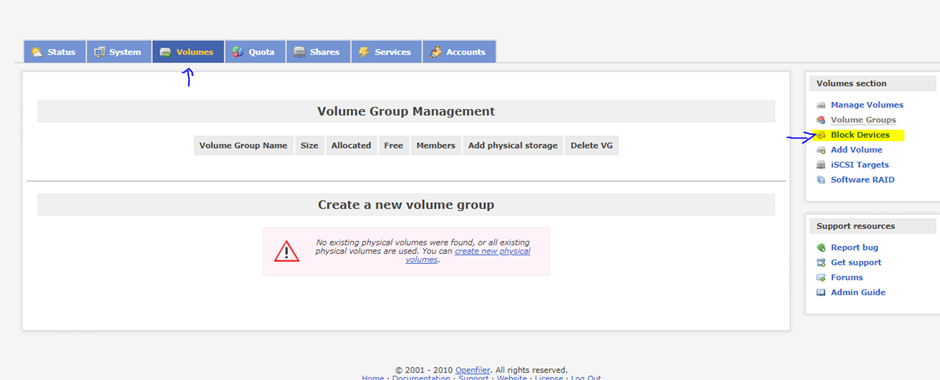Open the Shares tab

pyautogui.click(x=318, y=52)
